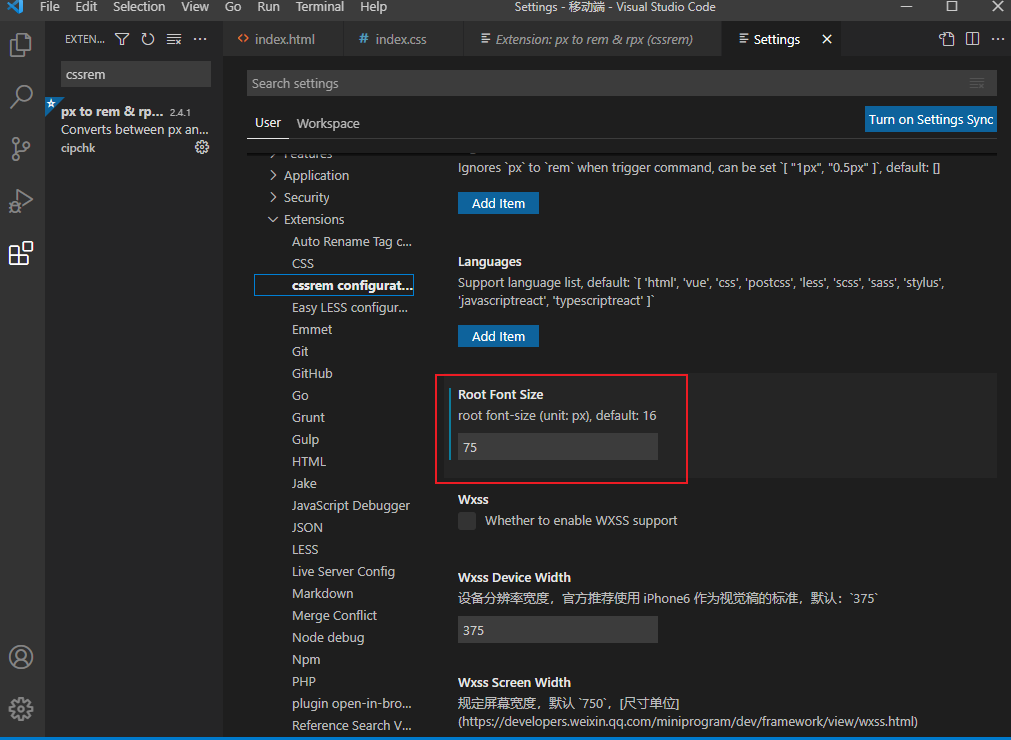
Task: Open the Search view in activity bar
Action: (21, 97)
